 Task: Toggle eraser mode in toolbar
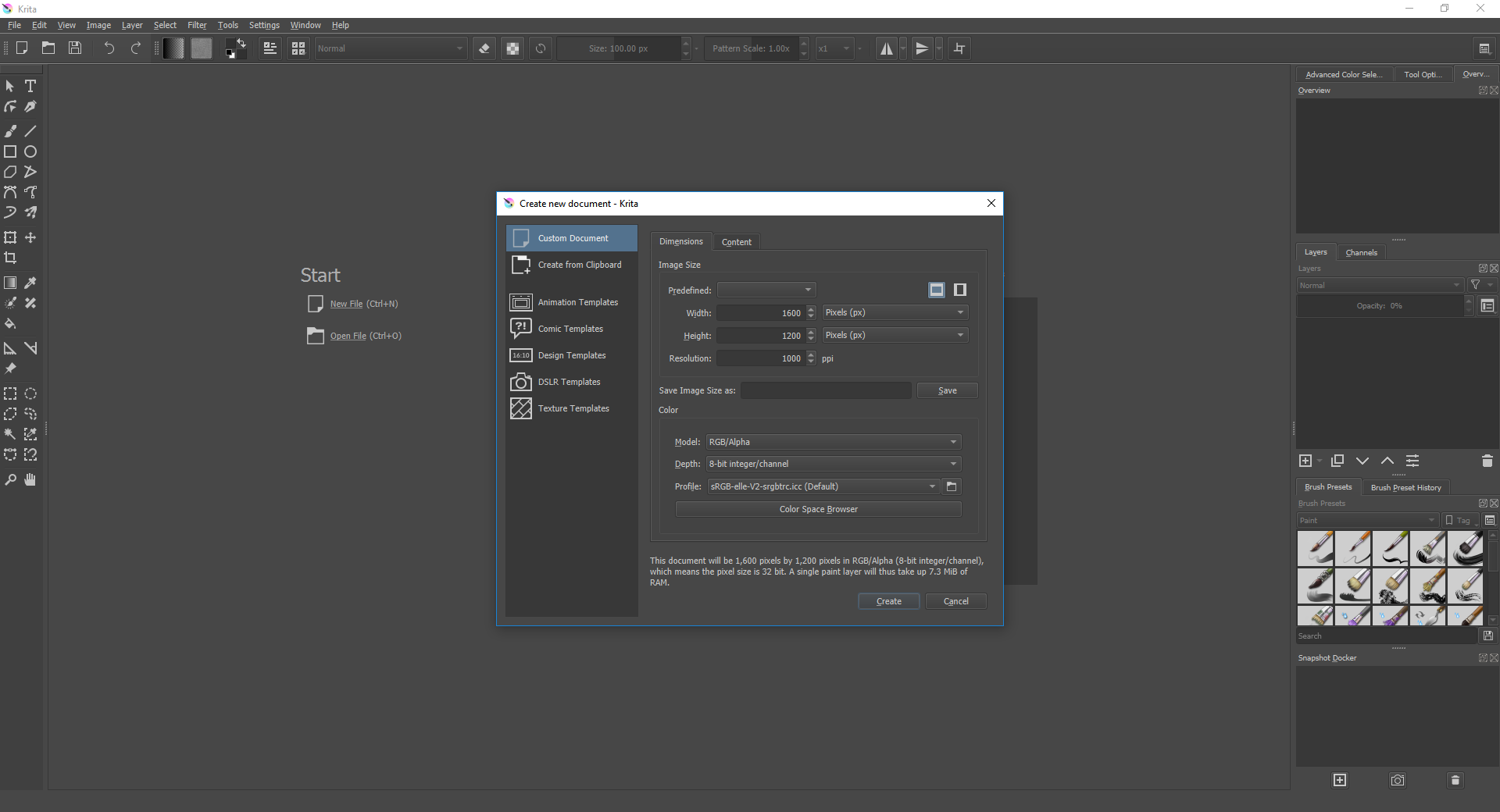pos(484,48)
